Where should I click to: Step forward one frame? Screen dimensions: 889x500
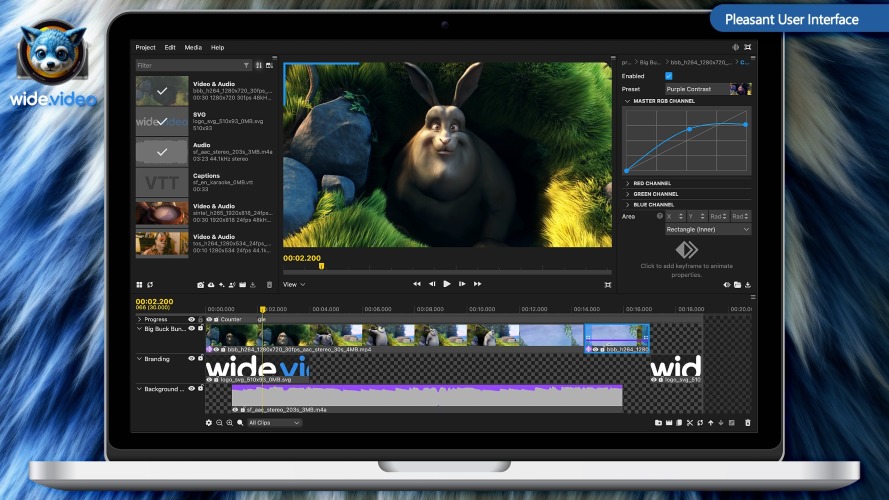[462, 283]
